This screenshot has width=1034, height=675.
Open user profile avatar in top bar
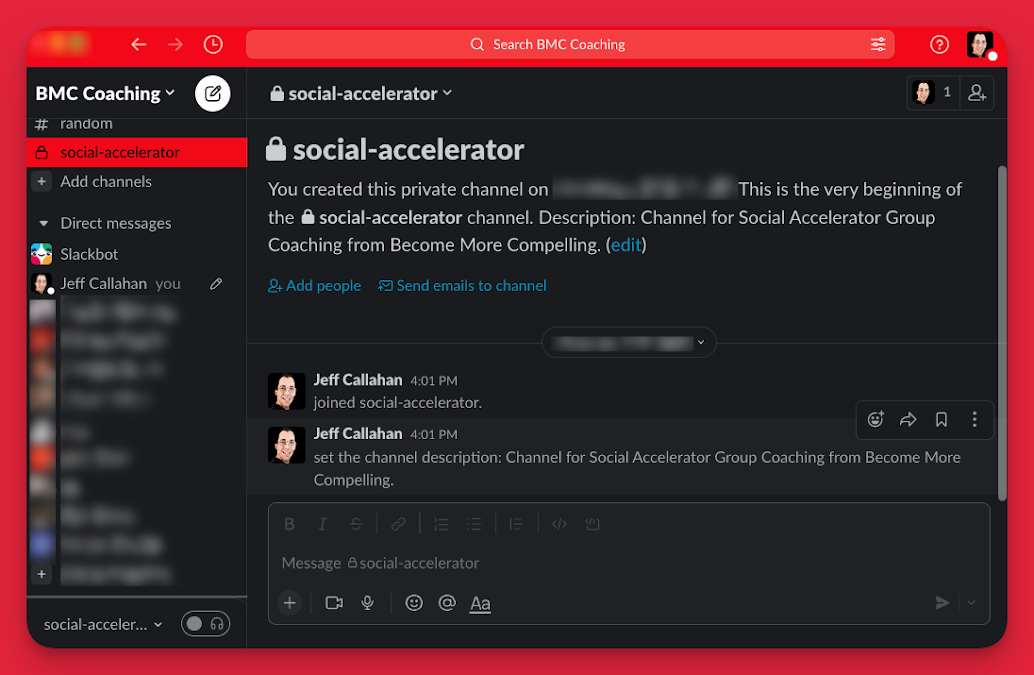coord(980,44)
